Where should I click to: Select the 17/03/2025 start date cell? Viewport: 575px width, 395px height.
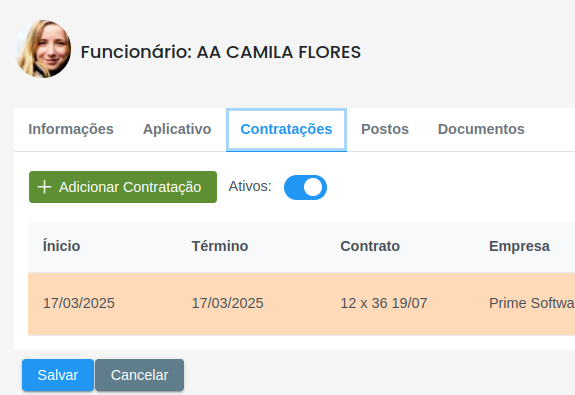point(79,303)
